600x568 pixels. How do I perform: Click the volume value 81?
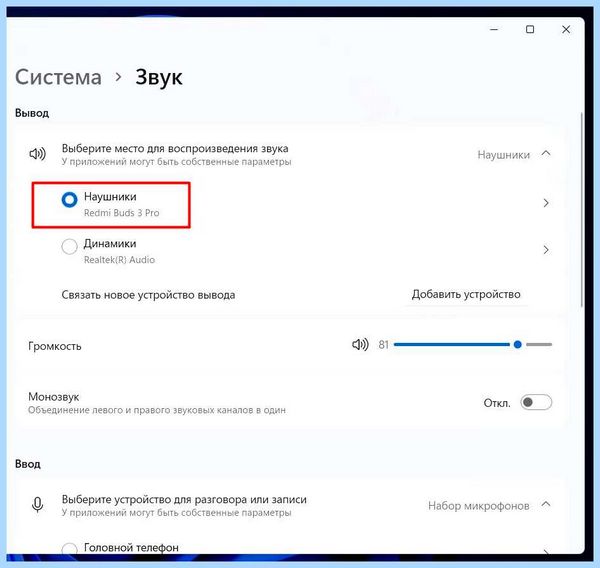[383, 345]
